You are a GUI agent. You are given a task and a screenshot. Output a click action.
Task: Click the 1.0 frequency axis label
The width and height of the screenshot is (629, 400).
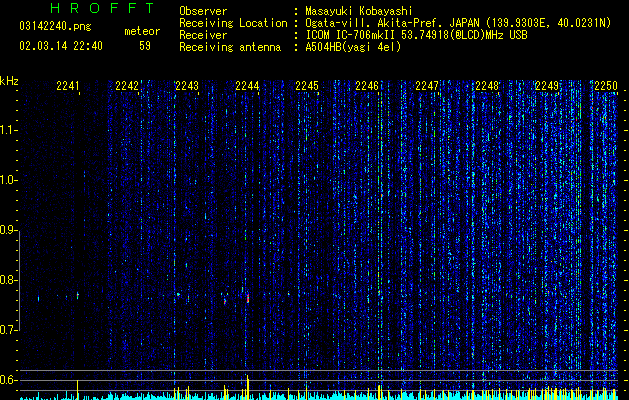(9, 180)
